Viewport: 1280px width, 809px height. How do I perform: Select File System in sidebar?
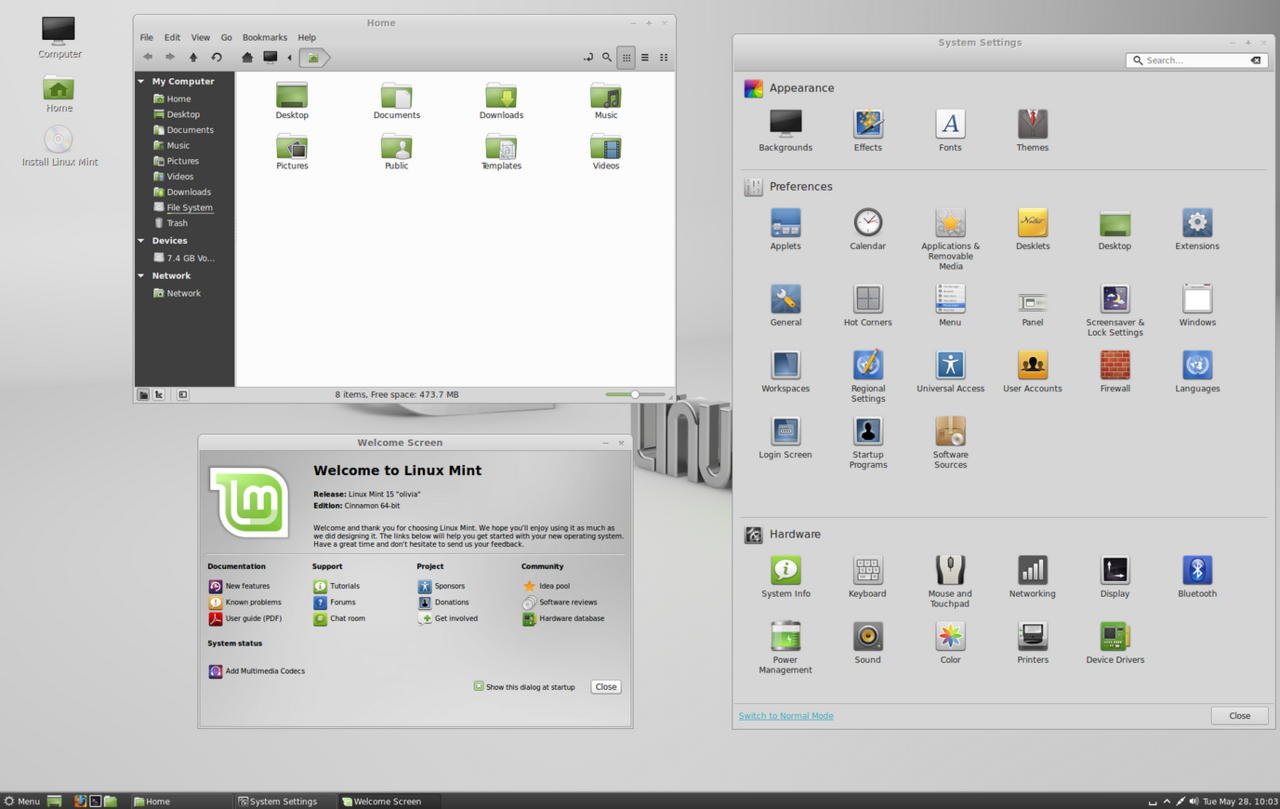(x=183, y=207)
